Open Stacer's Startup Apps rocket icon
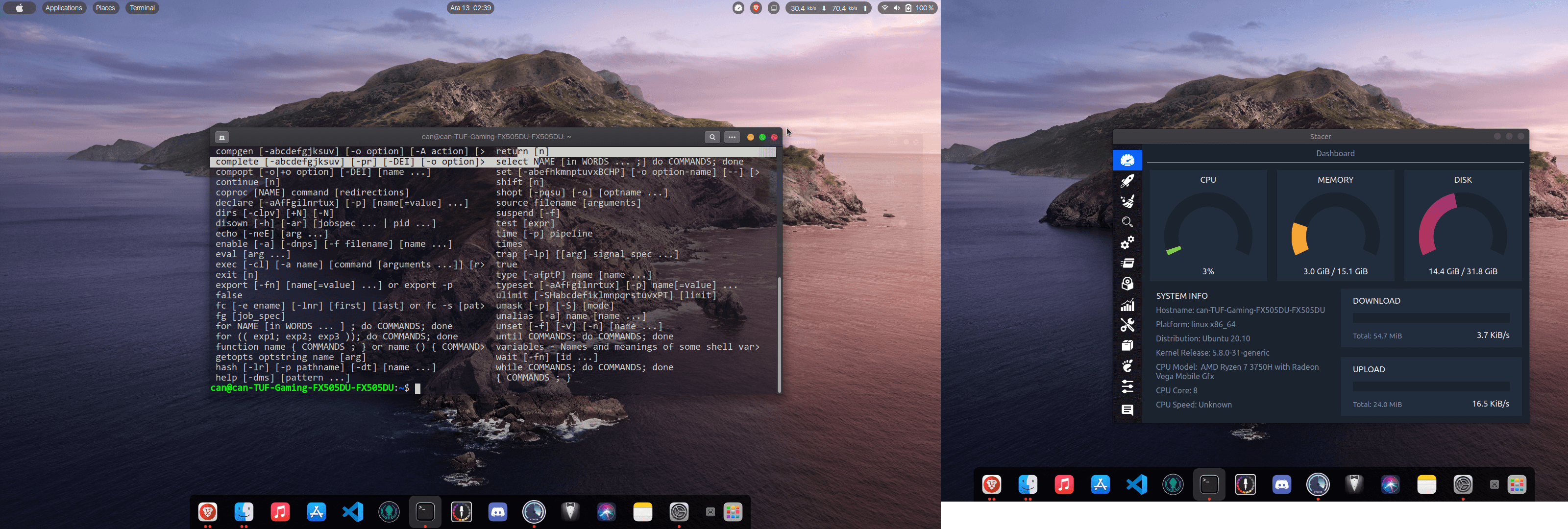The width and height of the screenshot is (1568, 529). pyautogui.click(x=1127, y=181)
